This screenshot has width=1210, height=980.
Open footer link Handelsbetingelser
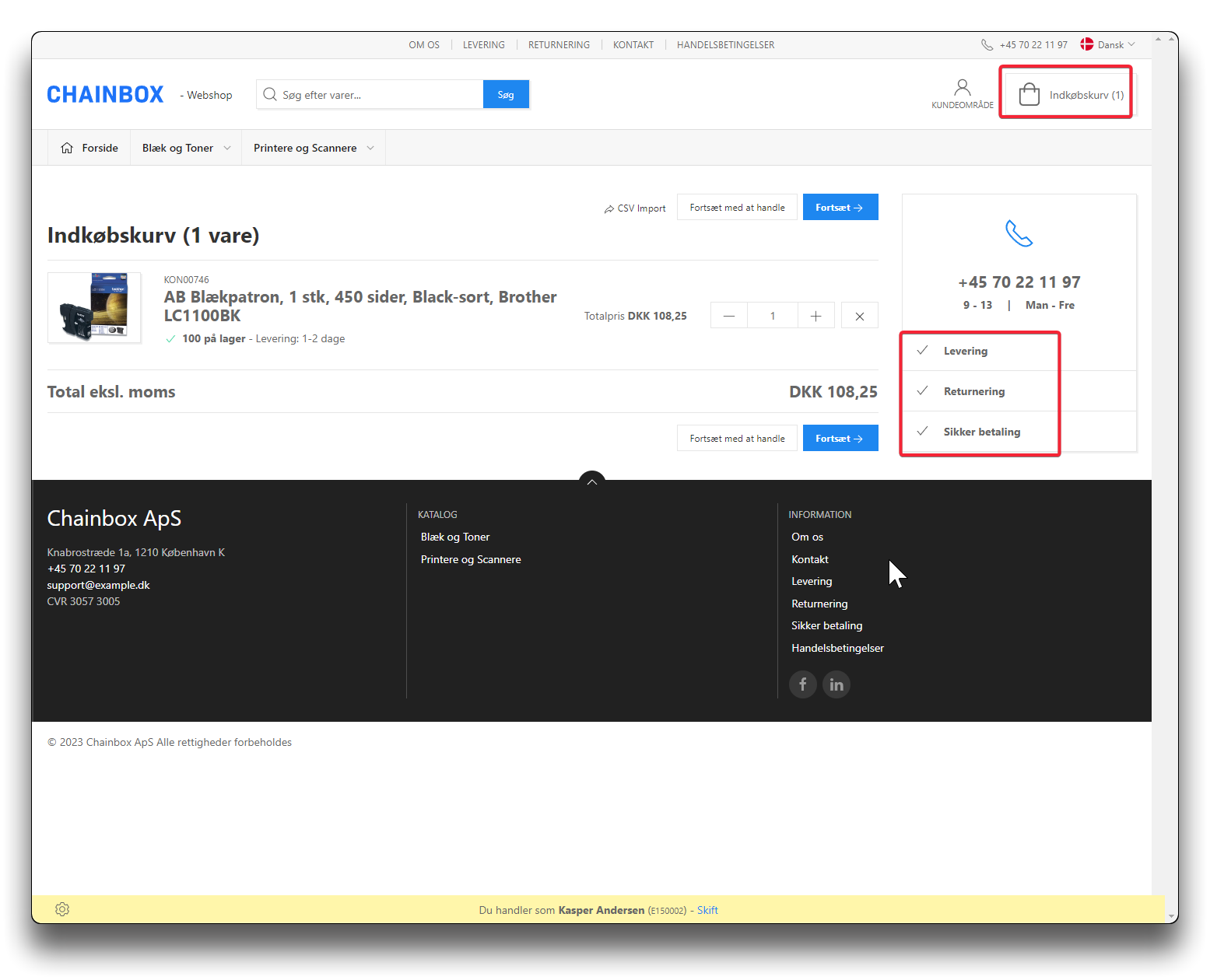point(837,648)
